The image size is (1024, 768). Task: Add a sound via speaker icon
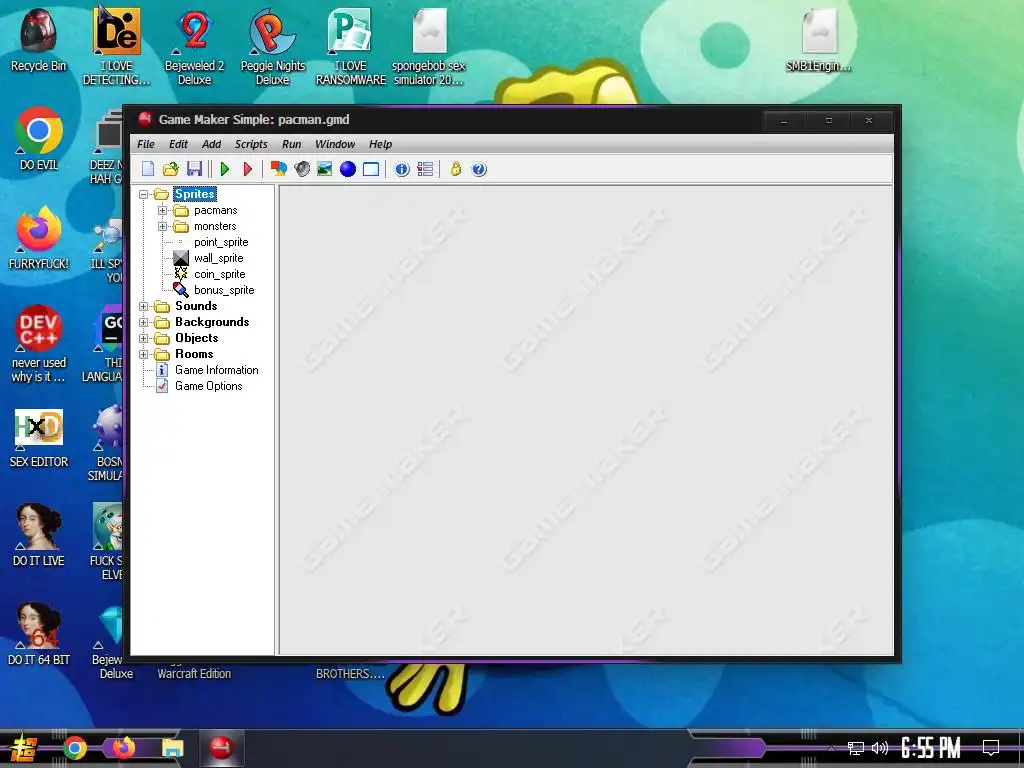pos(302,169)
